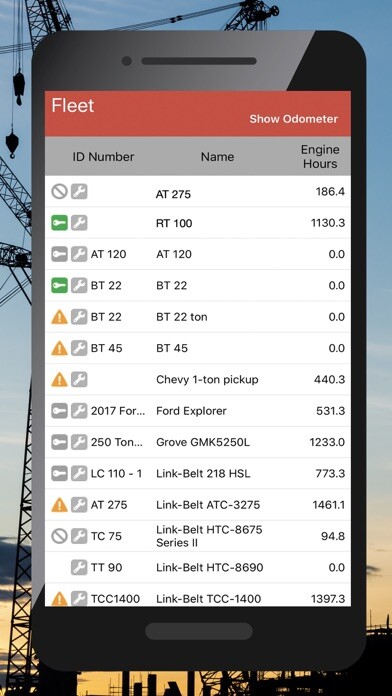
Task: Click the LC 110 - 1 ID cell
Action: pyautogui.click(x=116, y=474)
